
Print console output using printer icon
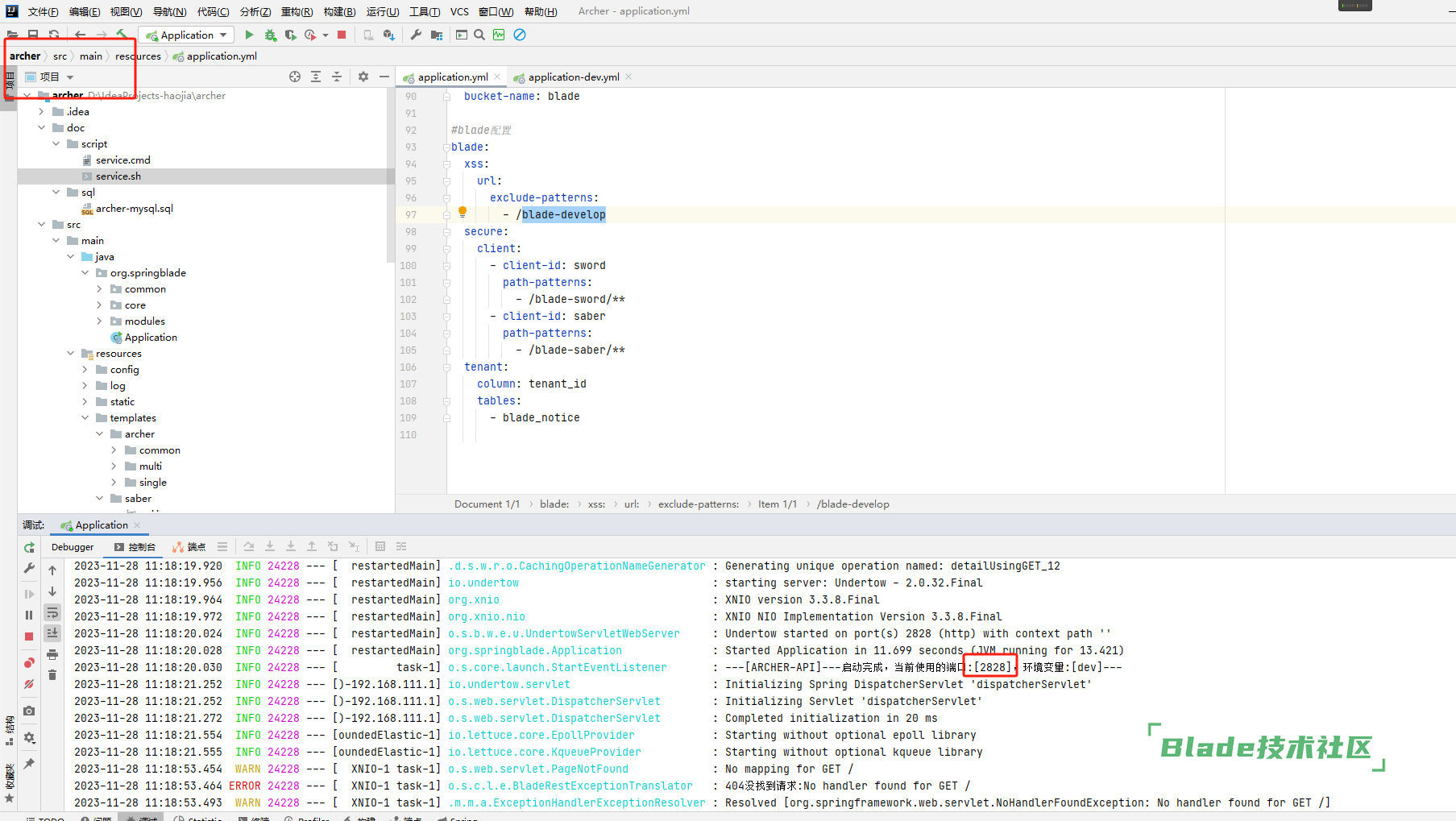52,654
